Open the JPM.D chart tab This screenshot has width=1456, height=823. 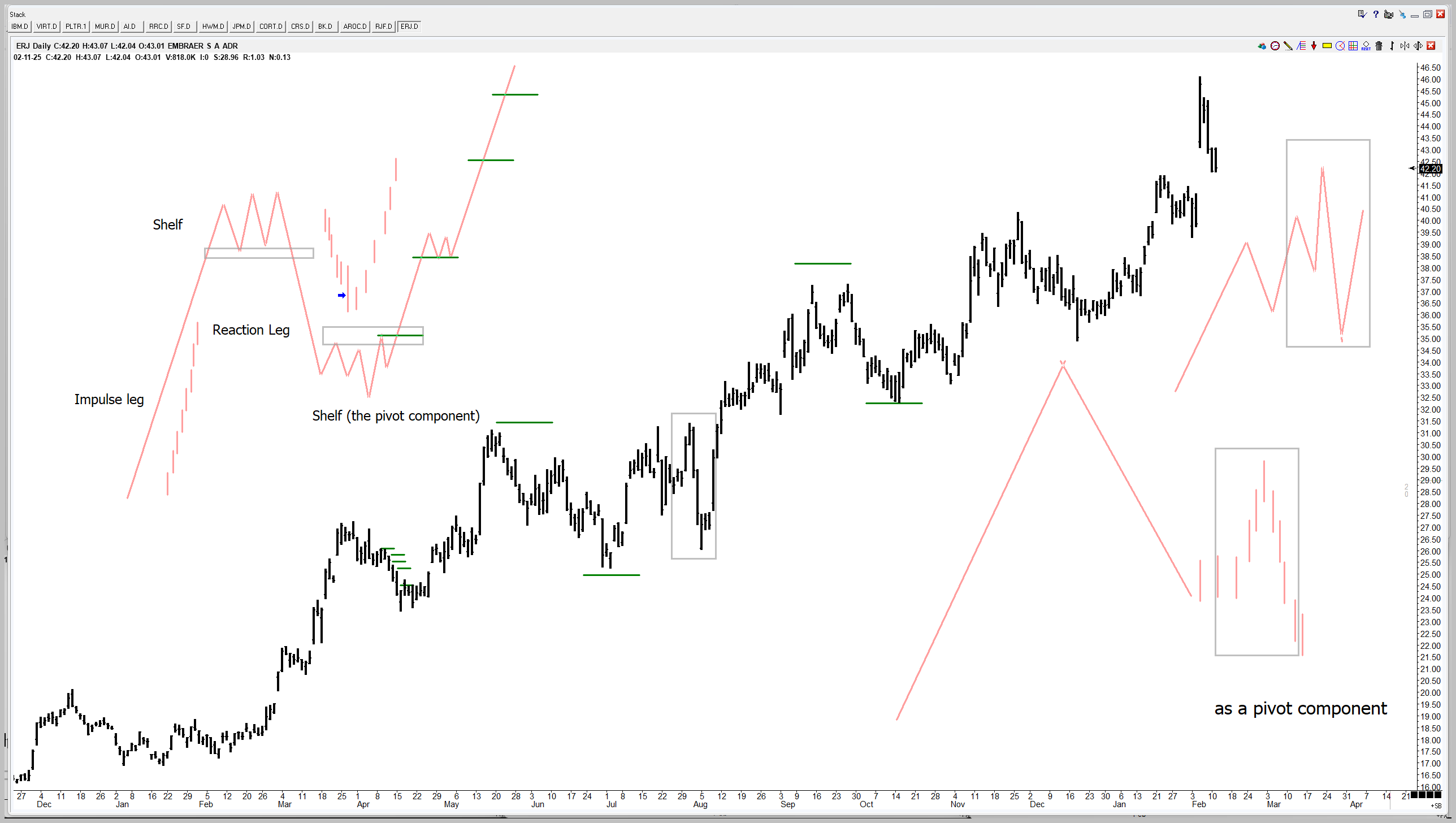pos(242,27)
